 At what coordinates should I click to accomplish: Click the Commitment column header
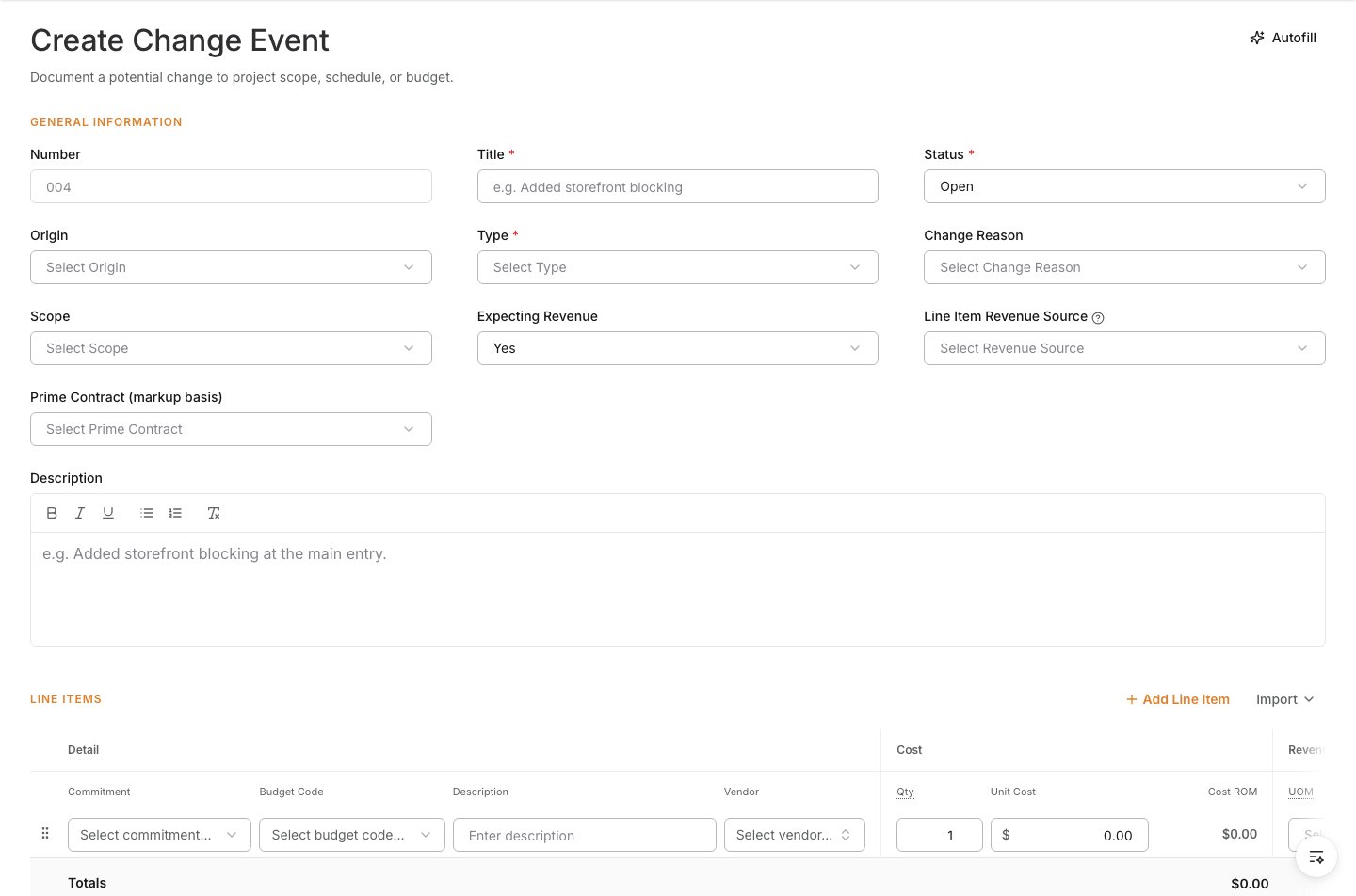tap(99, 792)
